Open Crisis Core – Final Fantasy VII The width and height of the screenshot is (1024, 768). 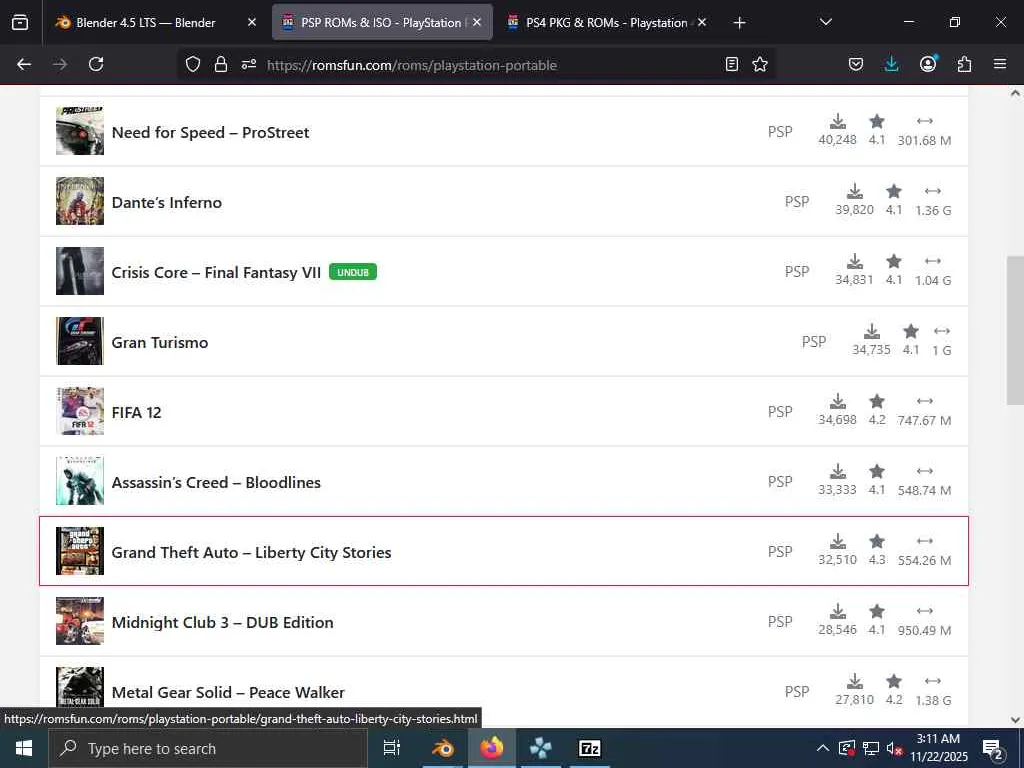pos(216,272)
